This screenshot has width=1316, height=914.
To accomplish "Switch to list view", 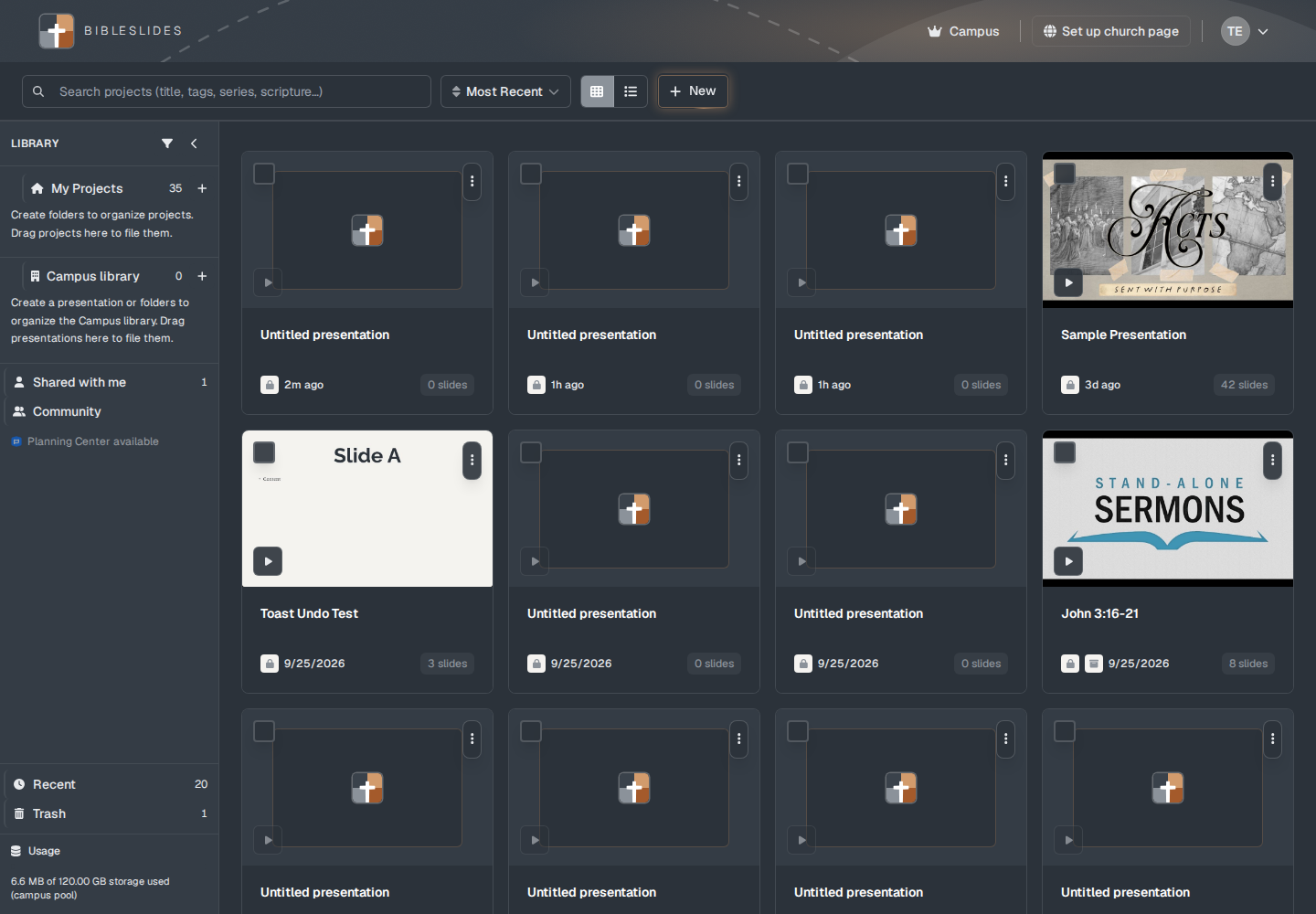I will [631, 91].
